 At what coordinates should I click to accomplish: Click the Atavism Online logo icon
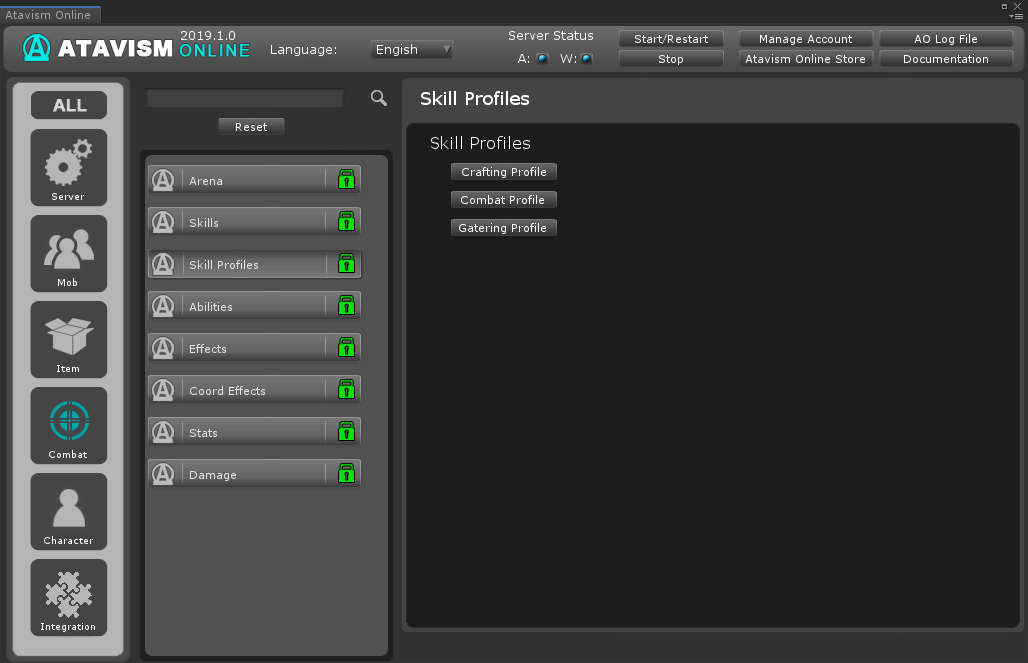click(x=37, y=48)
